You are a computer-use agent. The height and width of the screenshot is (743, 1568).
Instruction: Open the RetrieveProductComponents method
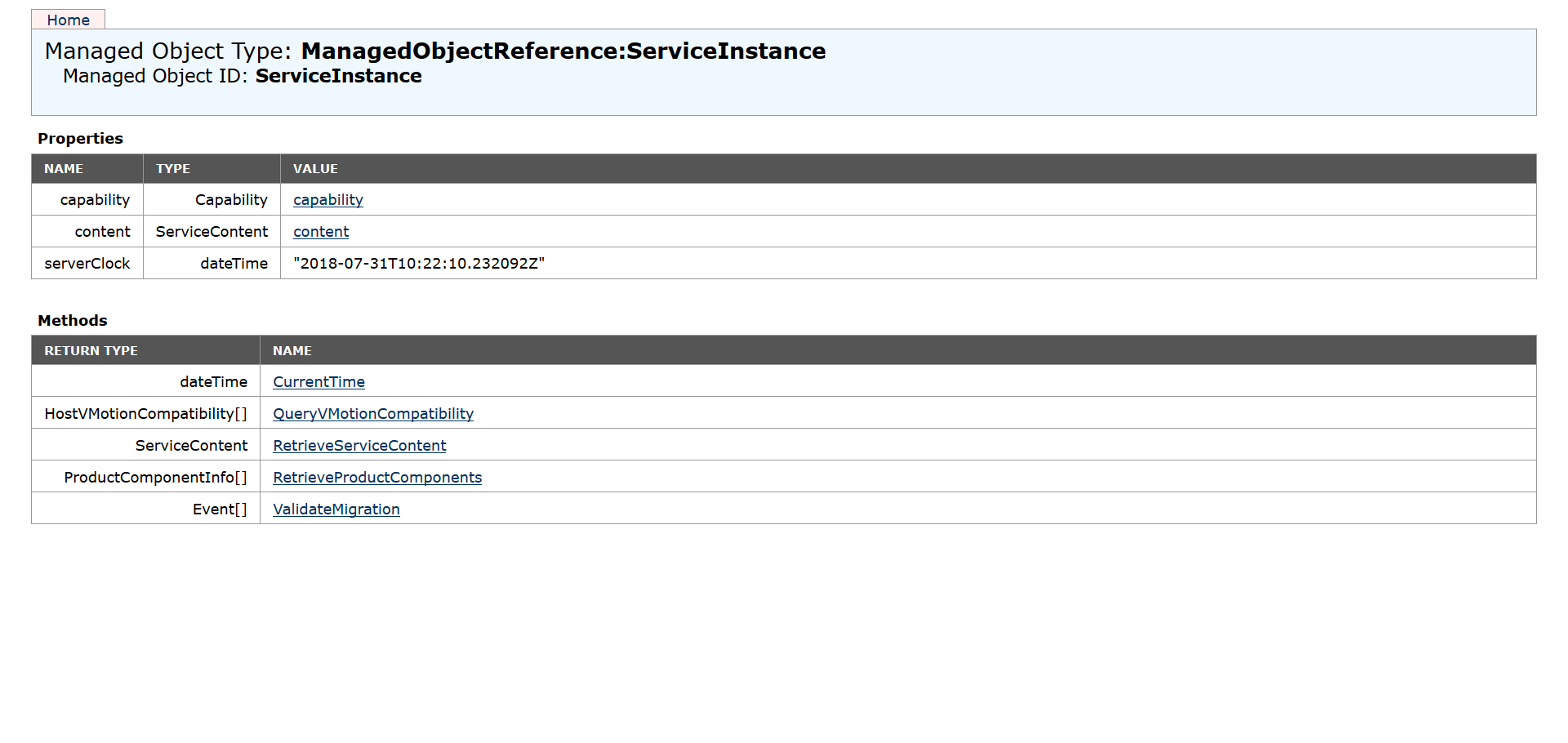pyautogui.click(x=376, y=477)
